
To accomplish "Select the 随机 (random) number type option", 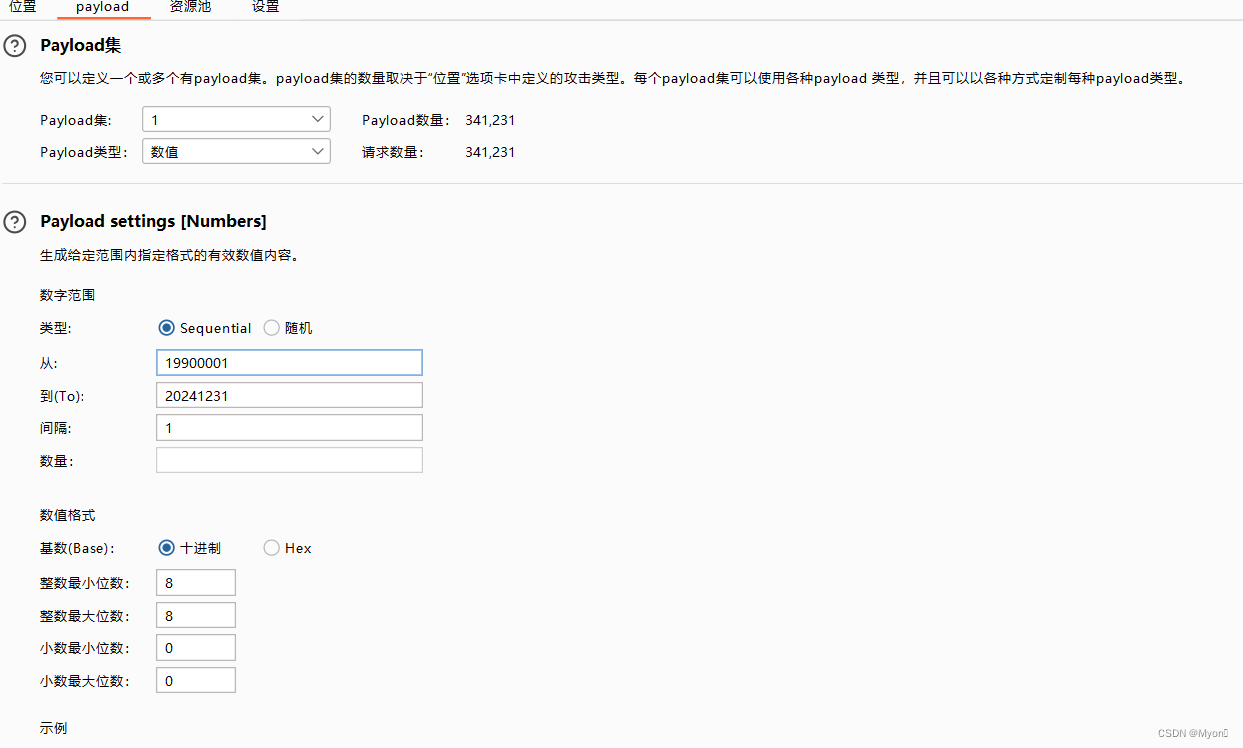I will pyautogui.click(x=271, y=328).
